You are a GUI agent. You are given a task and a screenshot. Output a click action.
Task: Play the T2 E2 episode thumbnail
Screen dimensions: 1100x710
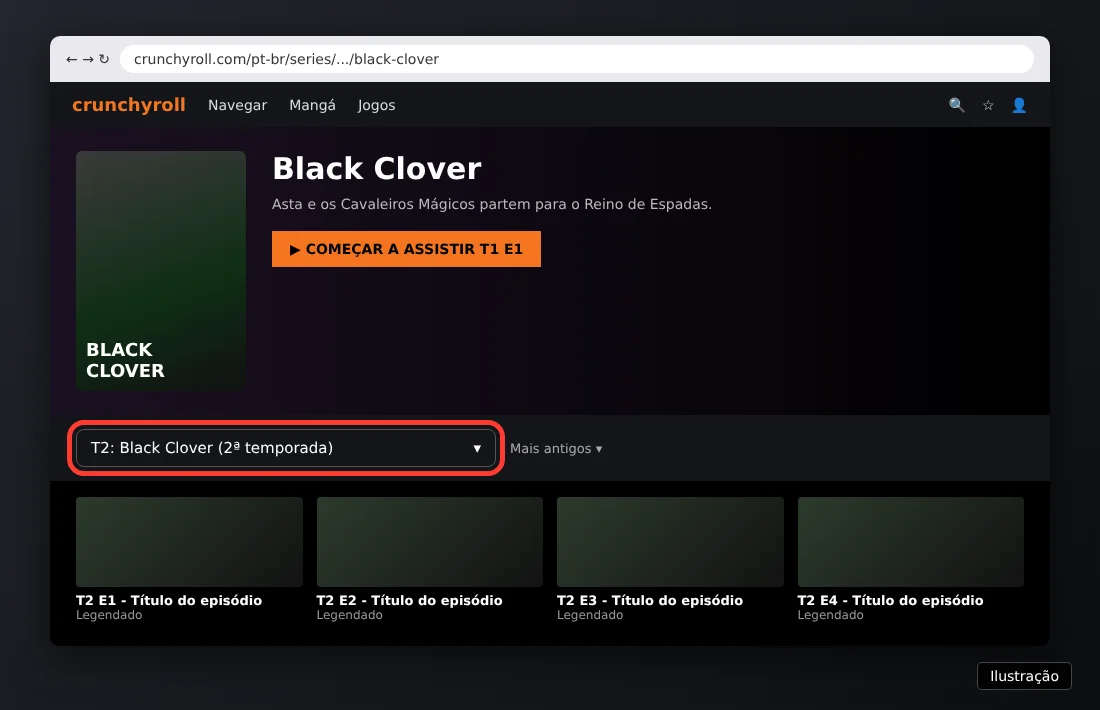click(x=429, y=542)
